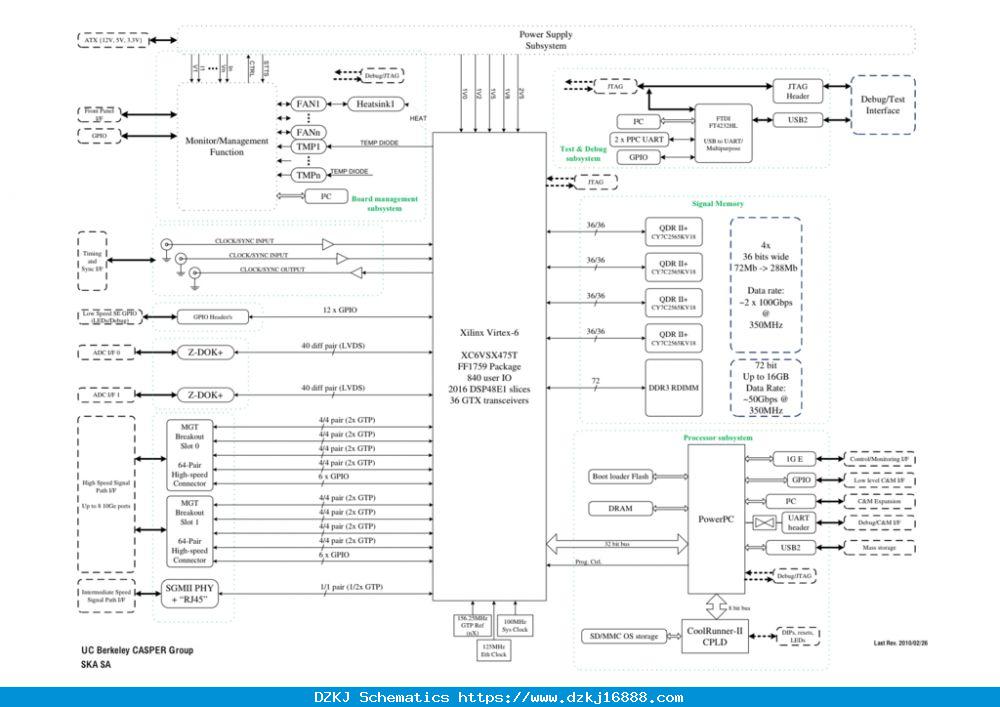Click the topmost clock/sync input buffer triangle
The height and width of the screenshot is (707, 1000).
328,244
